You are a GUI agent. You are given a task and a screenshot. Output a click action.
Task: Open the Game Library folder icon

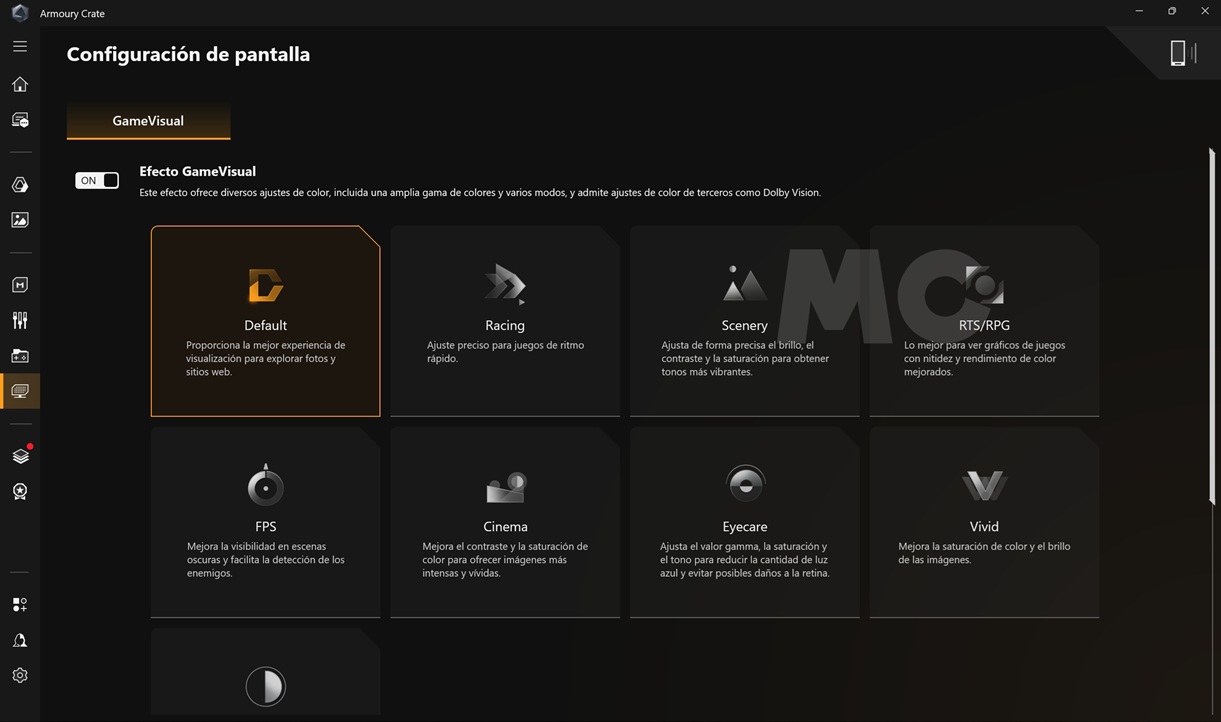click(x=20, y=356)
